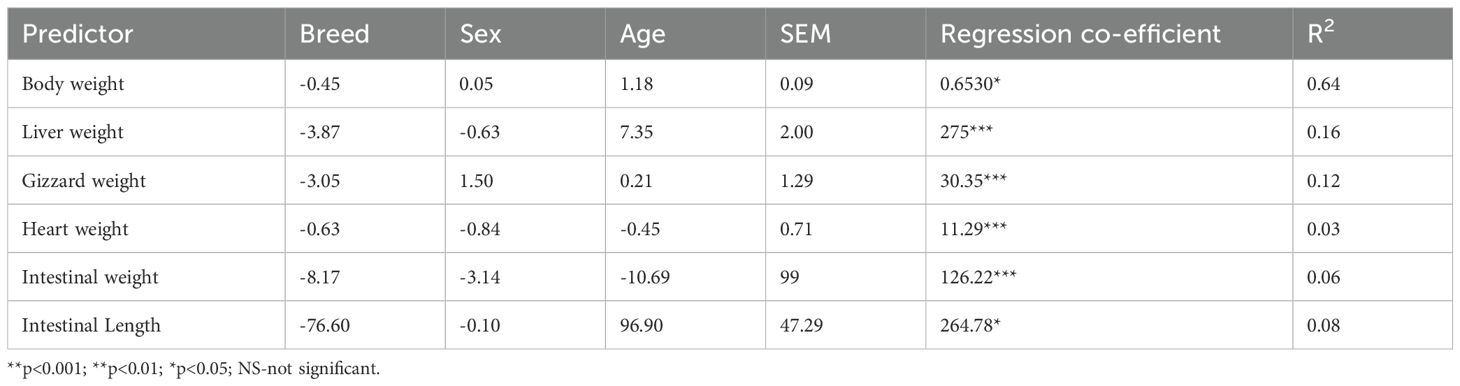This screenshot has height=386, width=1460.
Task: Select the Gizzard weight row label
Action: tap(83, 182)
